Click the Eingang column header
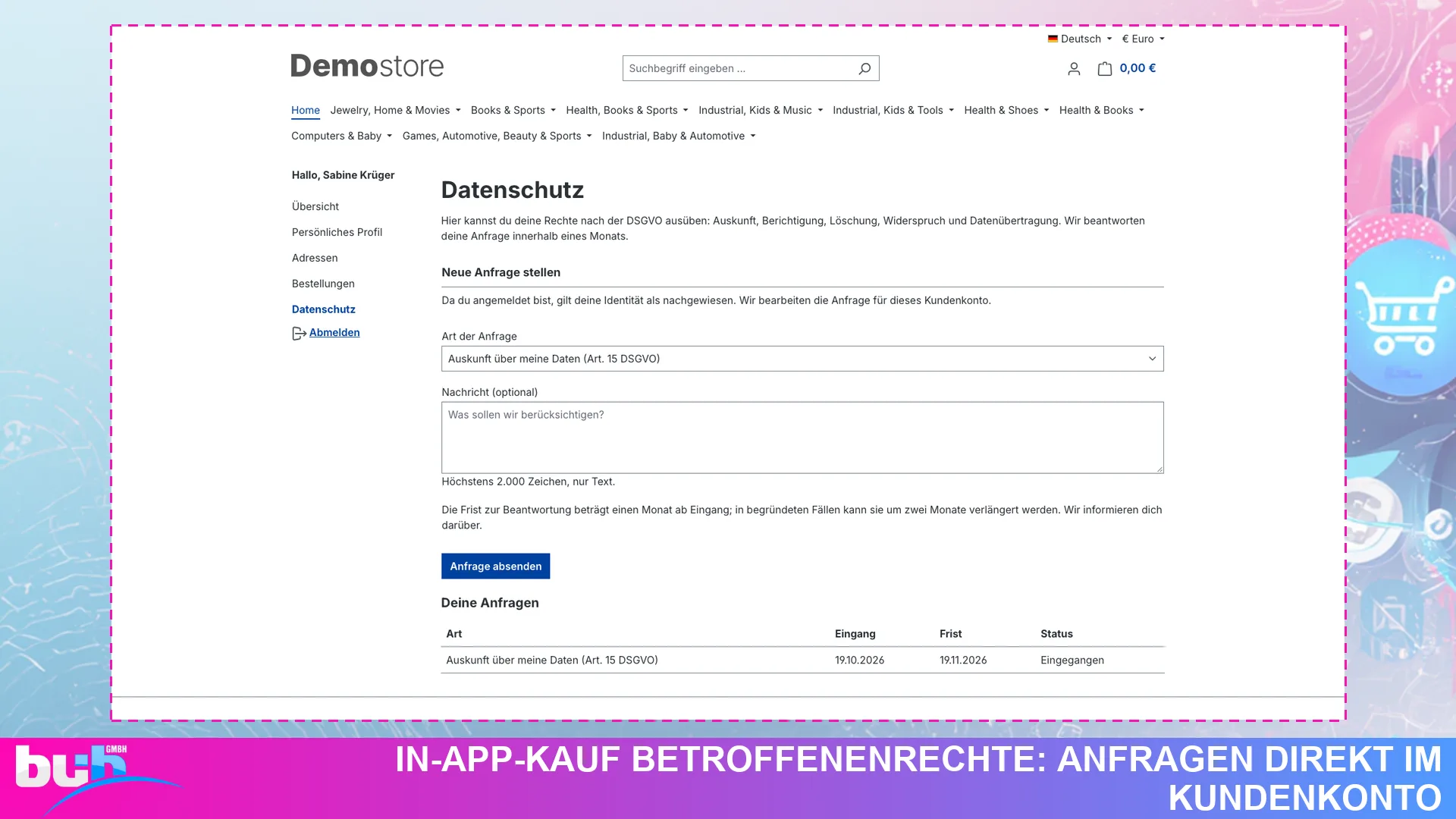1456x819 pixels. (x=855, y=633)
